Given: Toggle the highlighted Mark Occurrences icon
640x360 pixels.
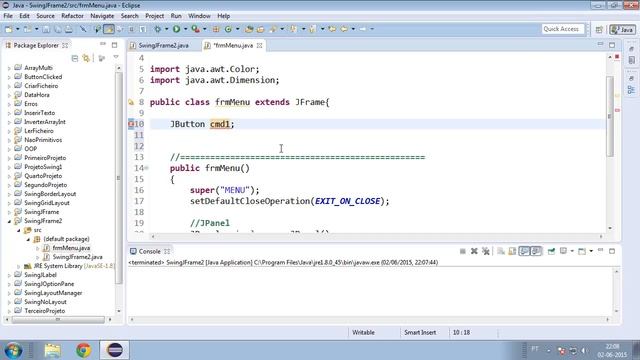Looking at the screenshot, I should point(109,29).
